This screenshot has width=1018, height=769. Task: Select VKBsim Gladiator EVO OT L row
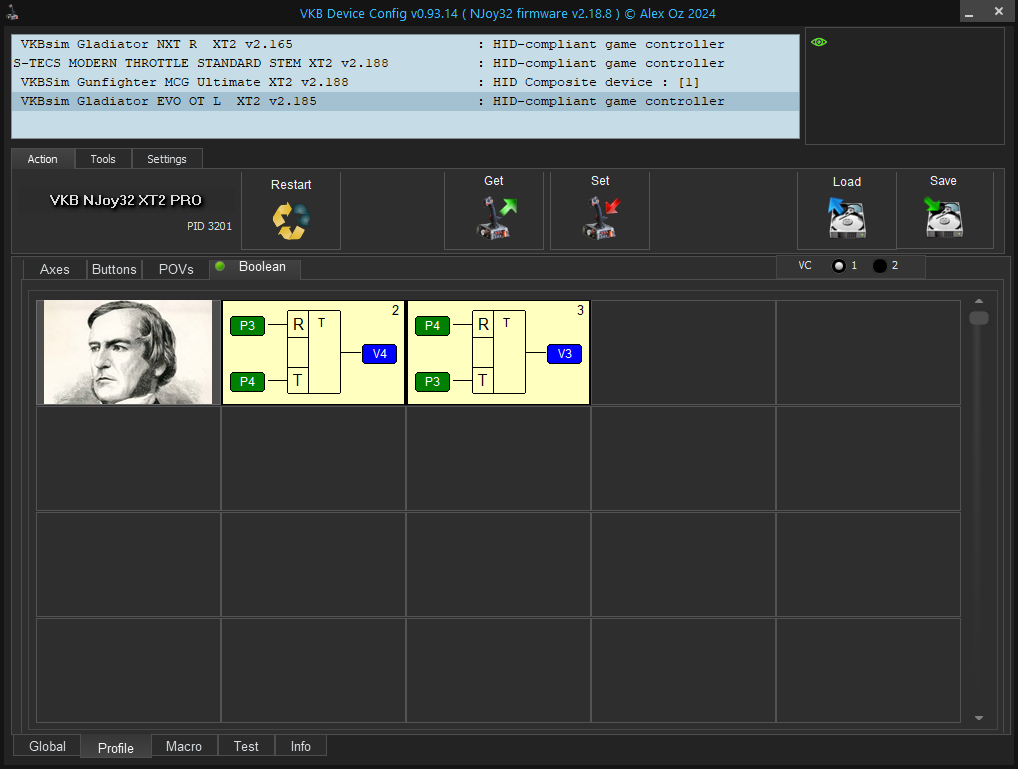coord(405,101)
